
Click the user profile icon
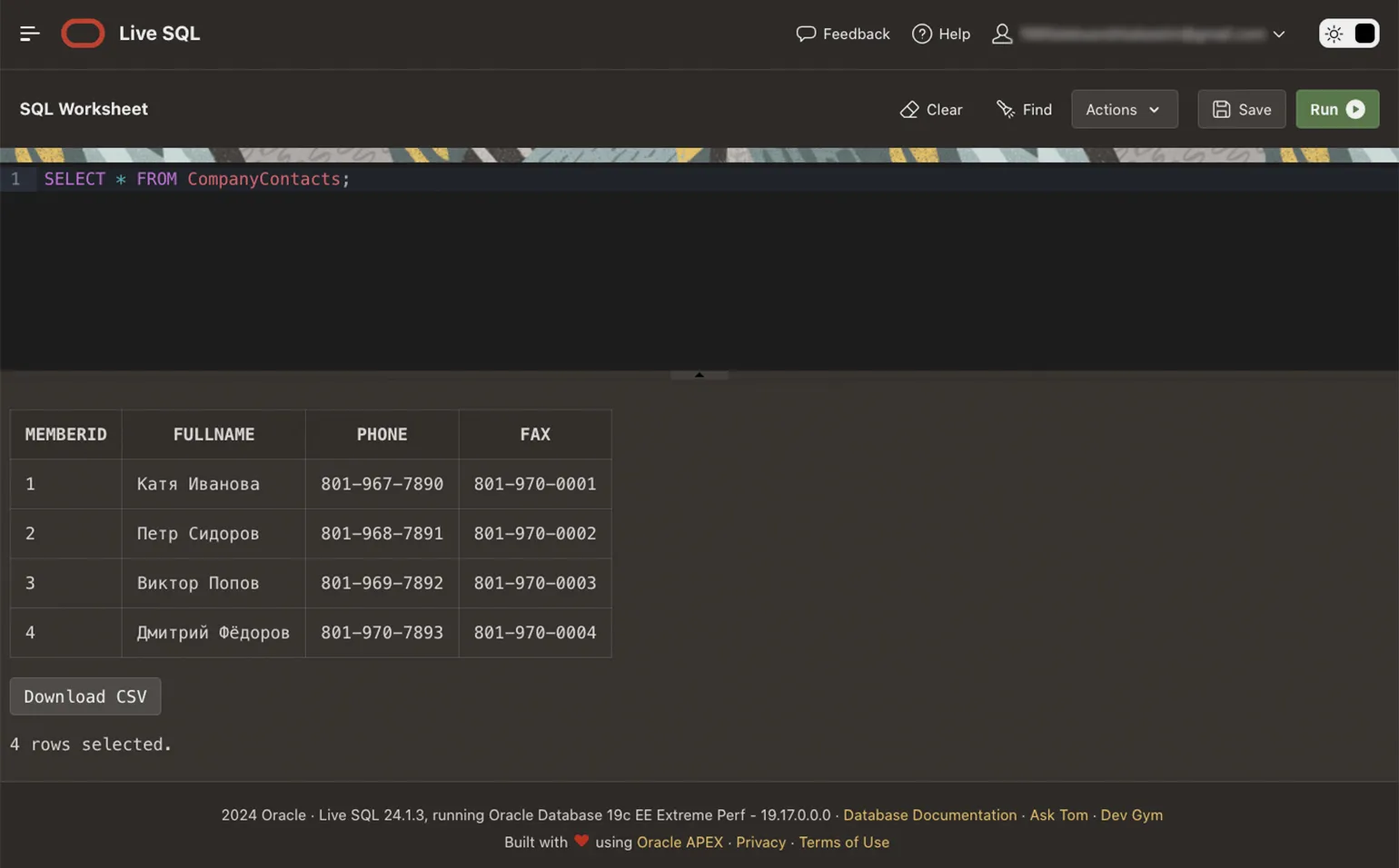click(1001, 34)
